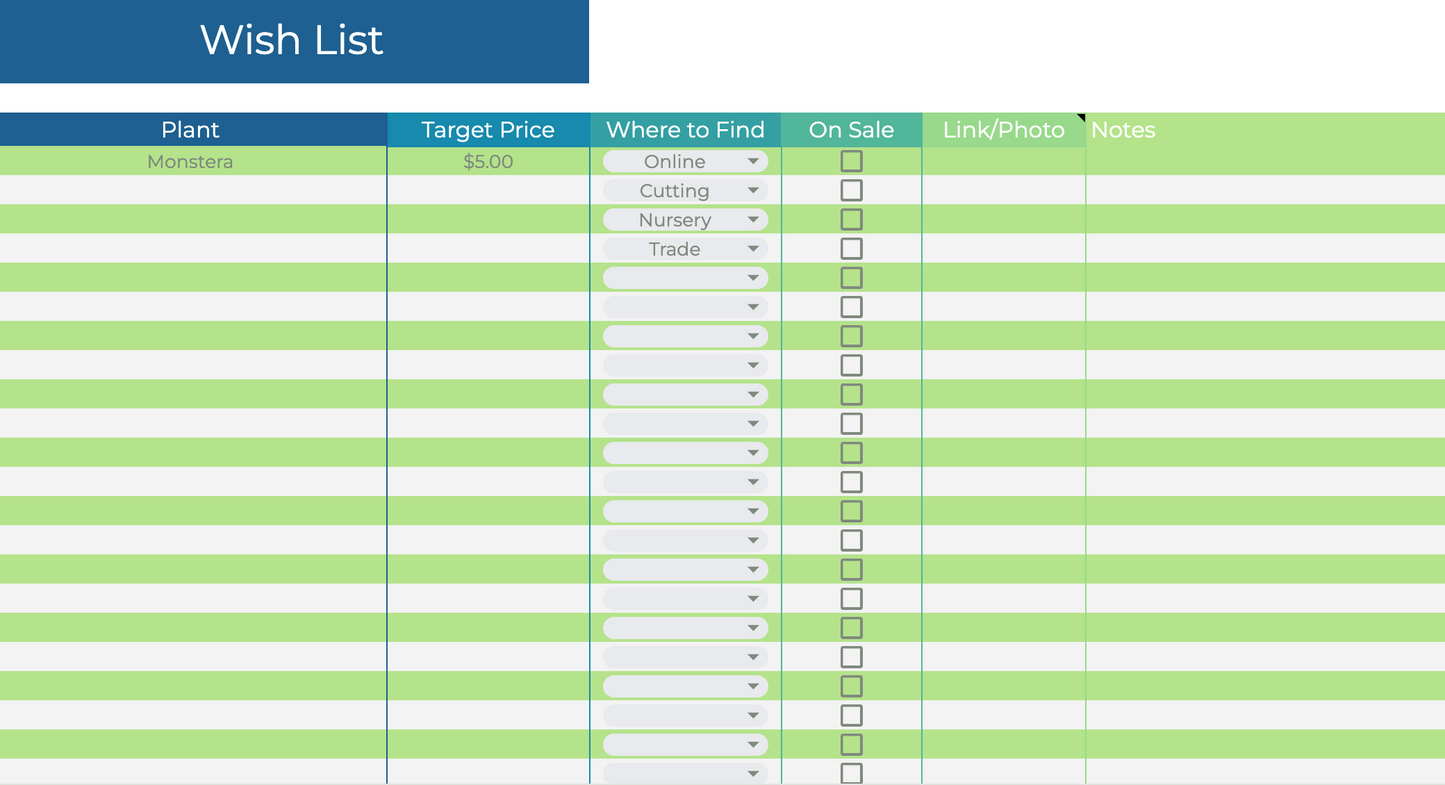Enable the On Sale checkbox beside Trade
The height and width of the screenshot is (785, 1445).
tap(851, 248)
